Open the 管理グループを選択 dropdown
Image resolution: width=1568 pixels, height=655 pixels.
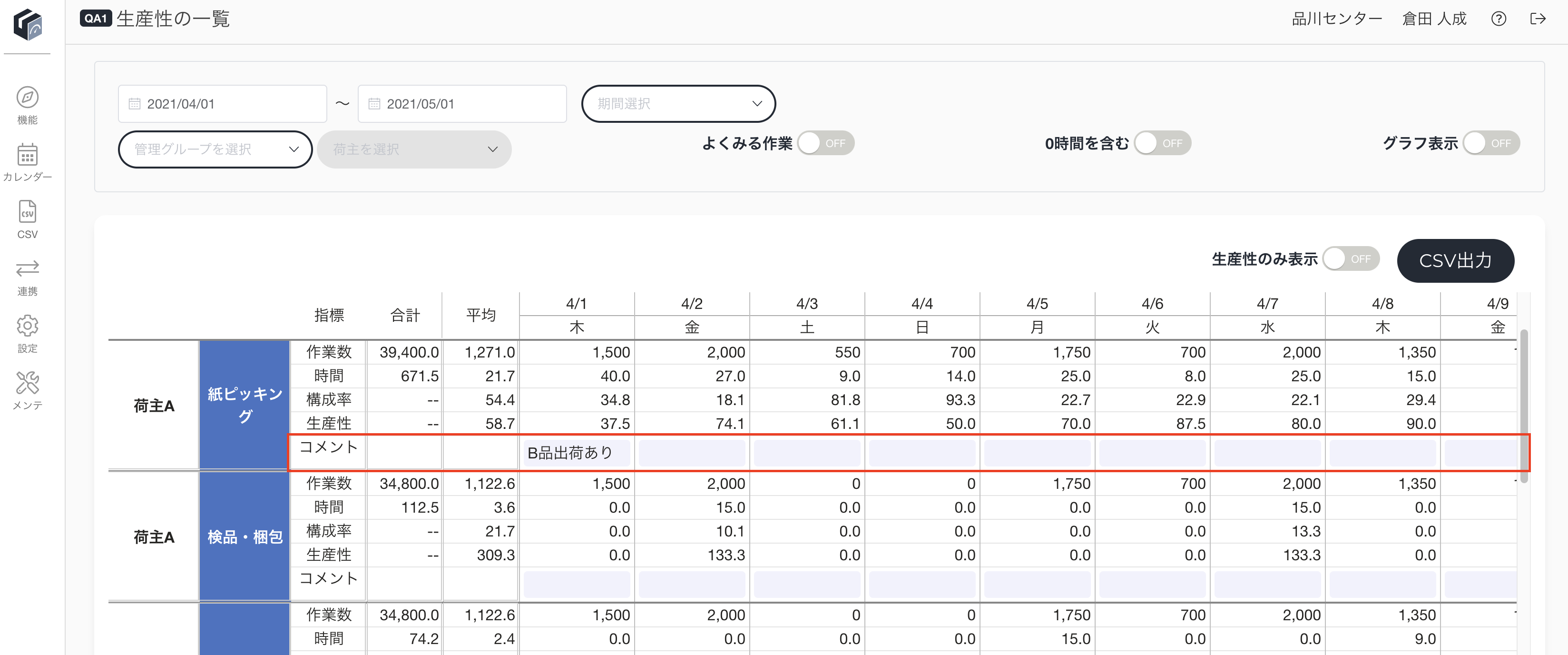coord(215,149)
